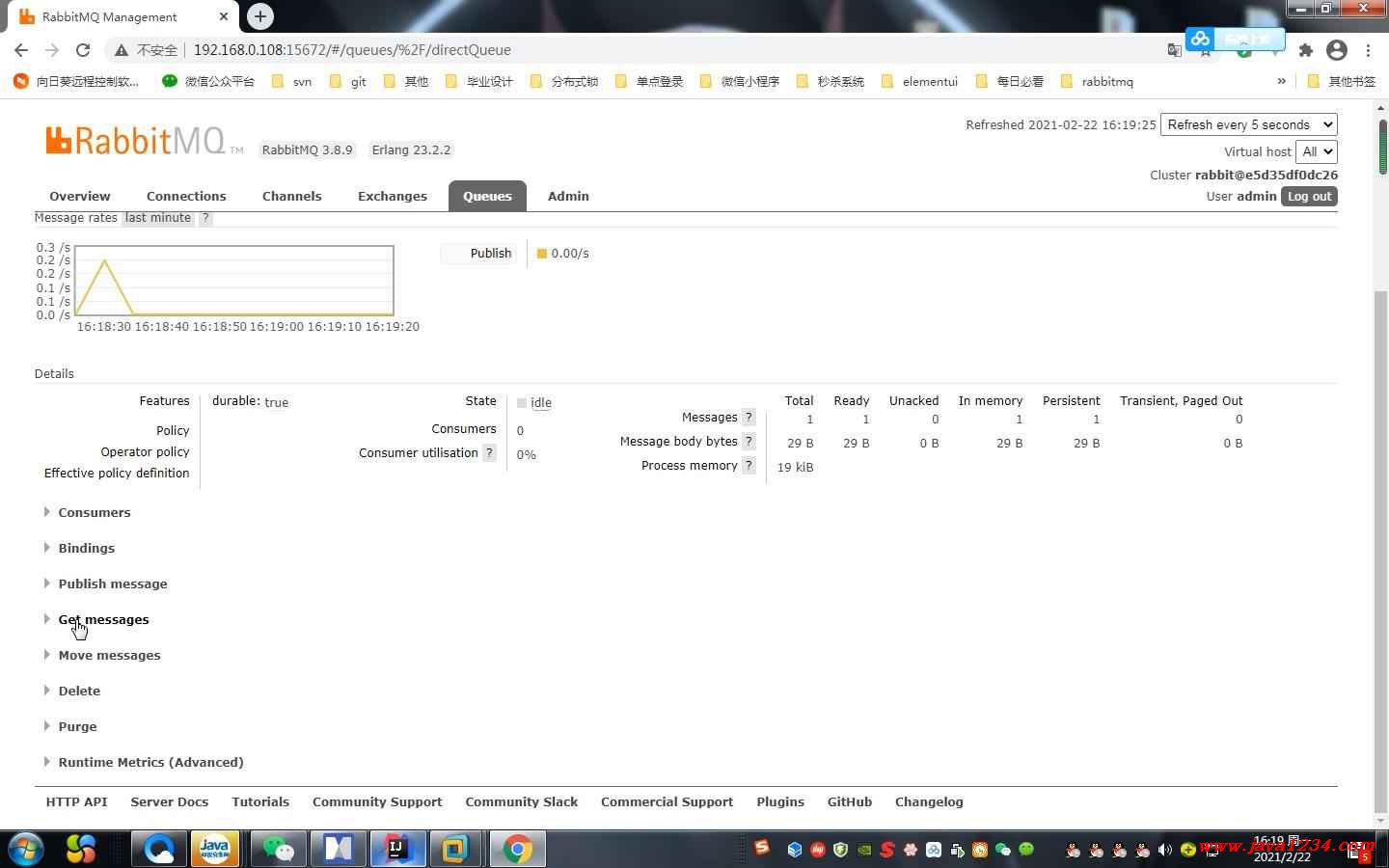Go back with browser back arrow
Screen dimensions: 1389x868
tap(21, 50)
